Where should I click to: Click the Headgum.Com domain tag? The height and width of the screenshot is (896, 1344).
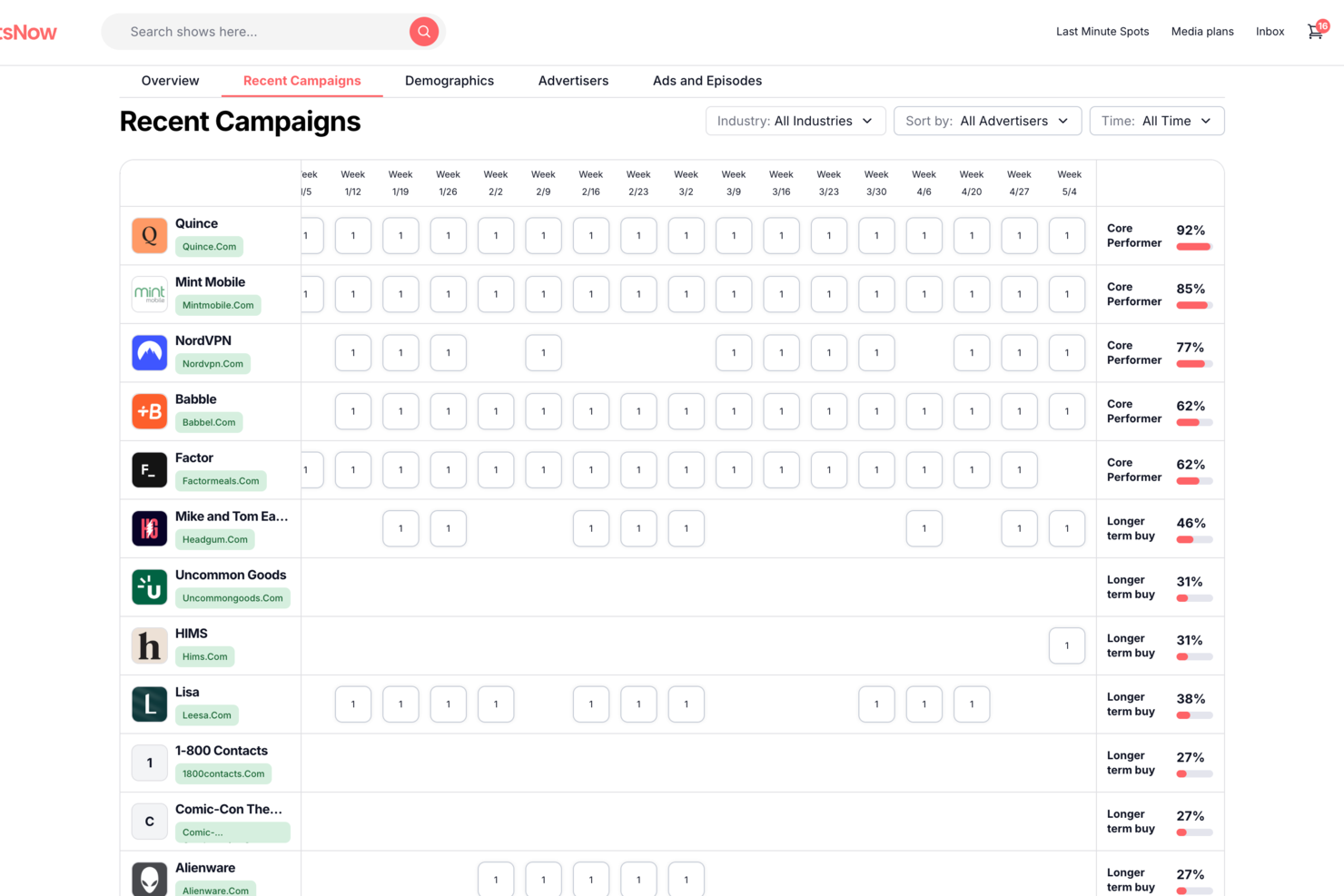click(215, 539)
